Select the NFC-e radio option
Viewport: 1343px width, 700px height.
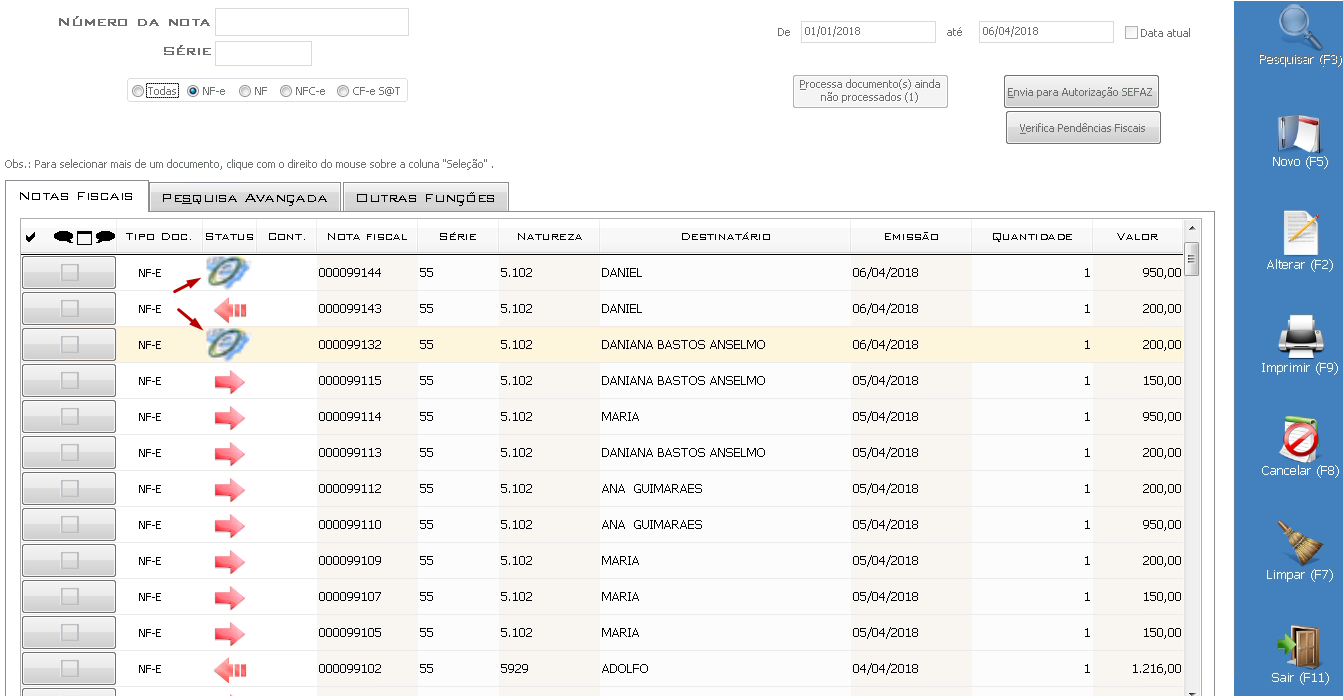[x=286, y=91]
